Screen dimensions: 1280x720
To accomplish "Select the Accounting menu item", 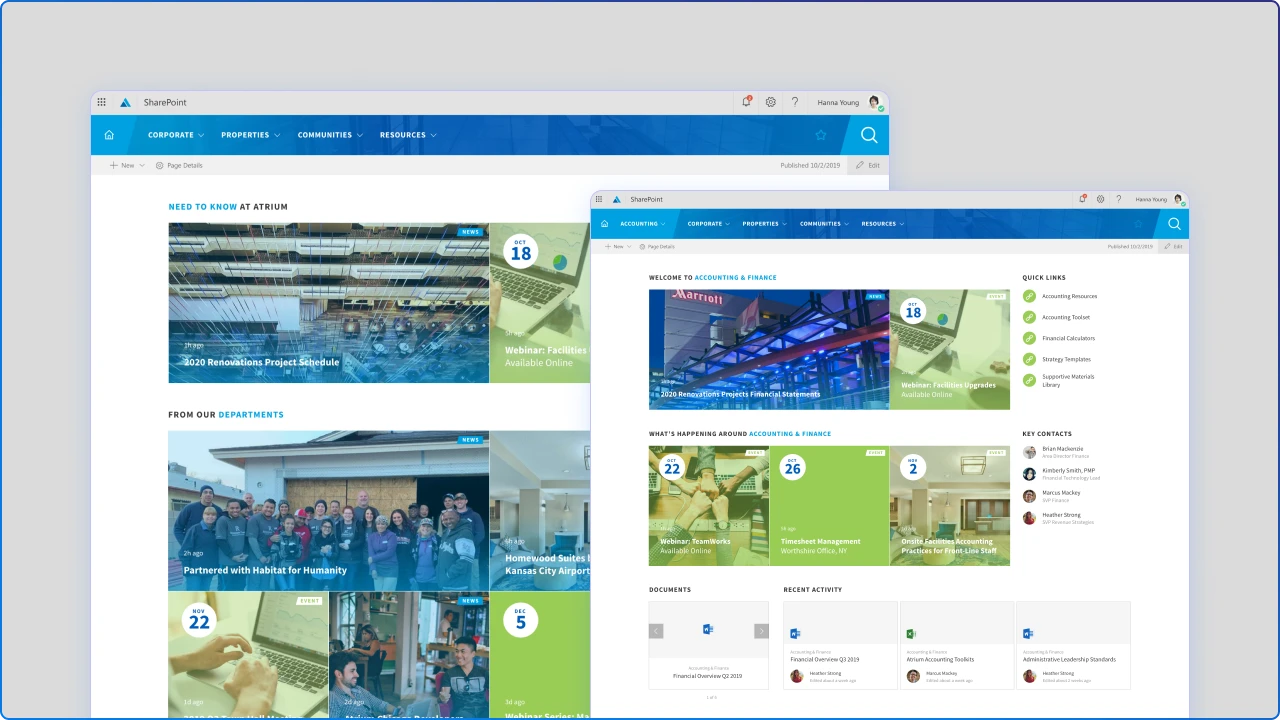I will [x=640, y=224].
